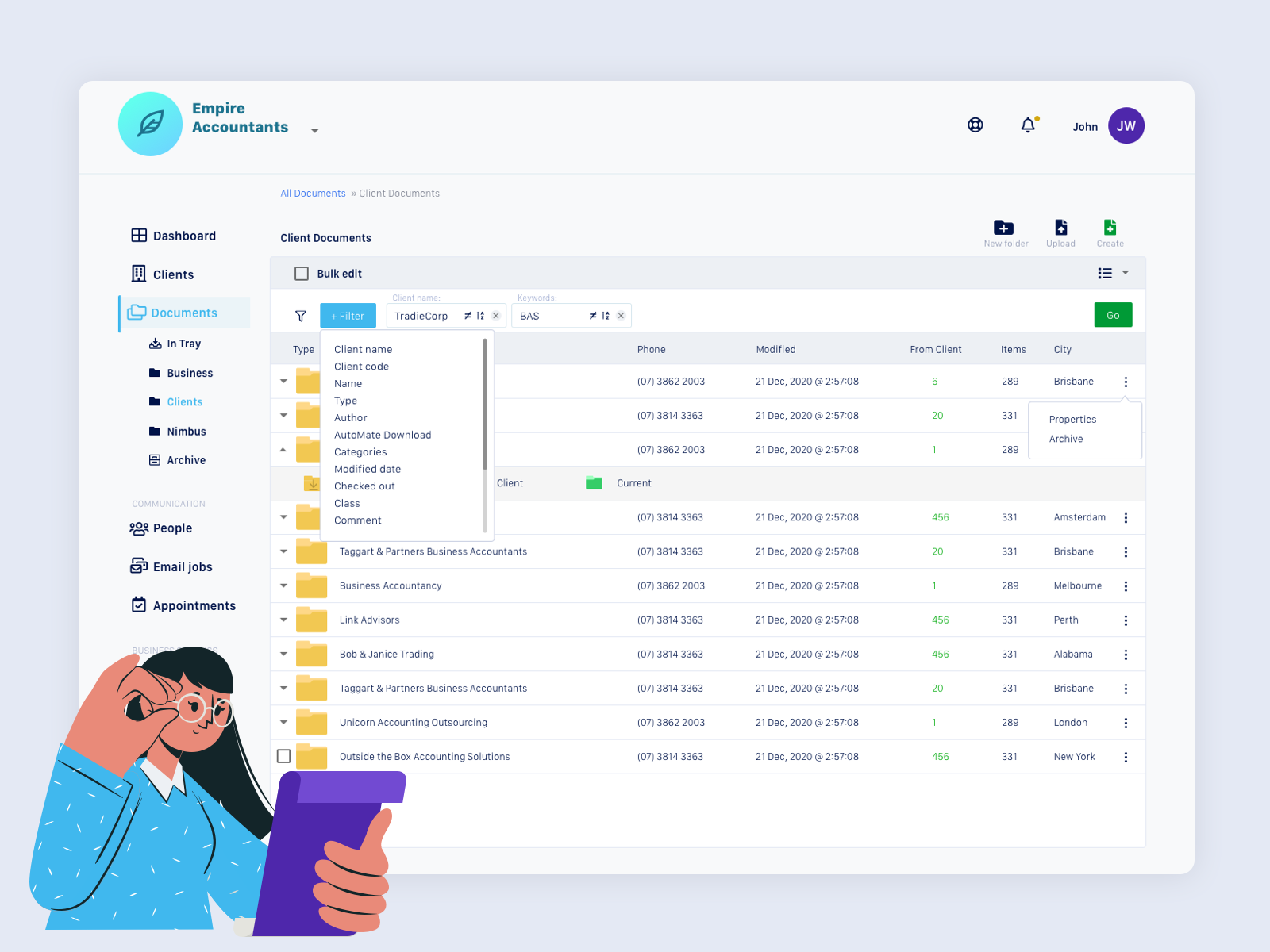Remove the TradieCorp client name filter

[x=496, y=316]
